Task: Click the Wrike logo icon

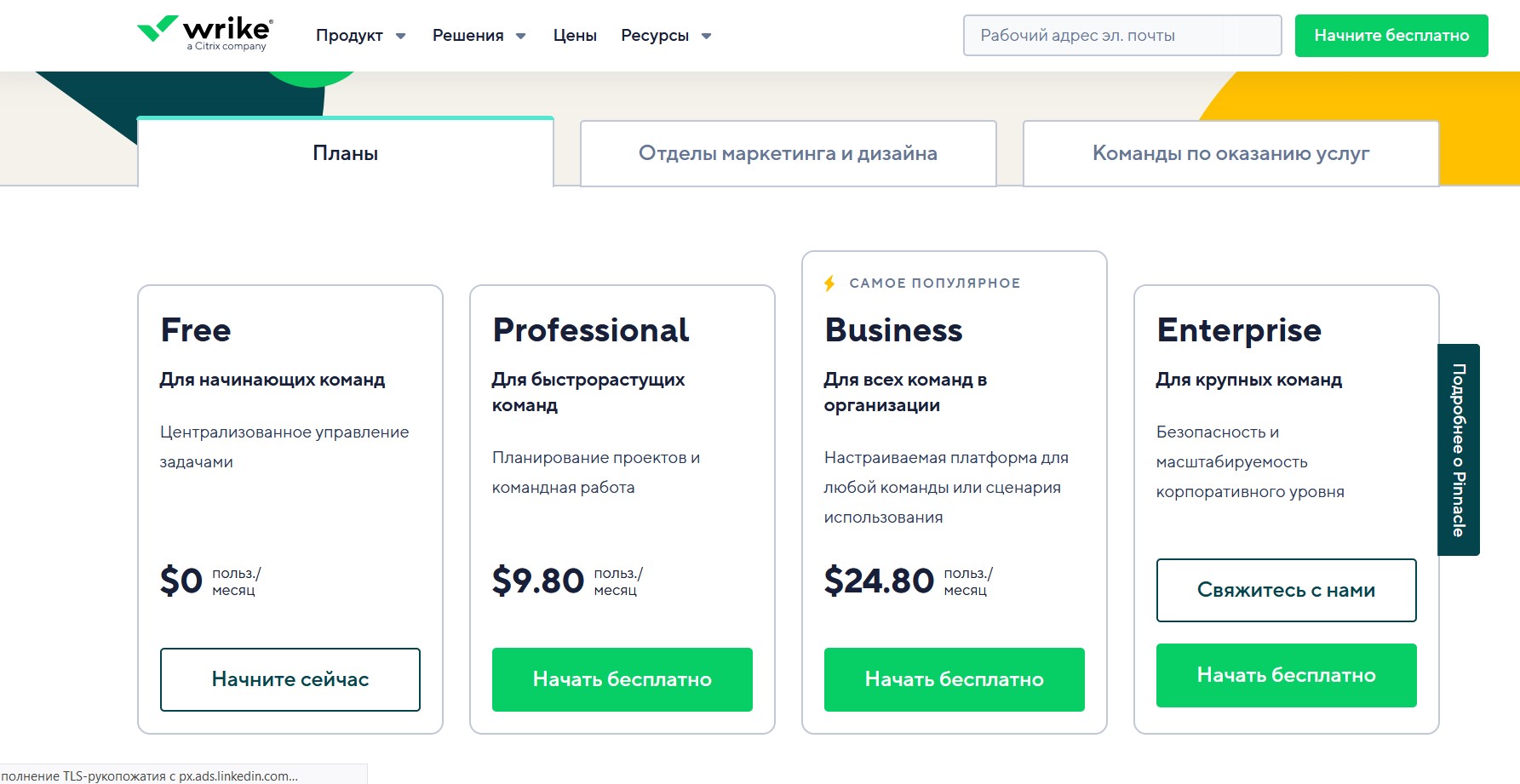Action: pyautogui.click(x=158, y=29)
